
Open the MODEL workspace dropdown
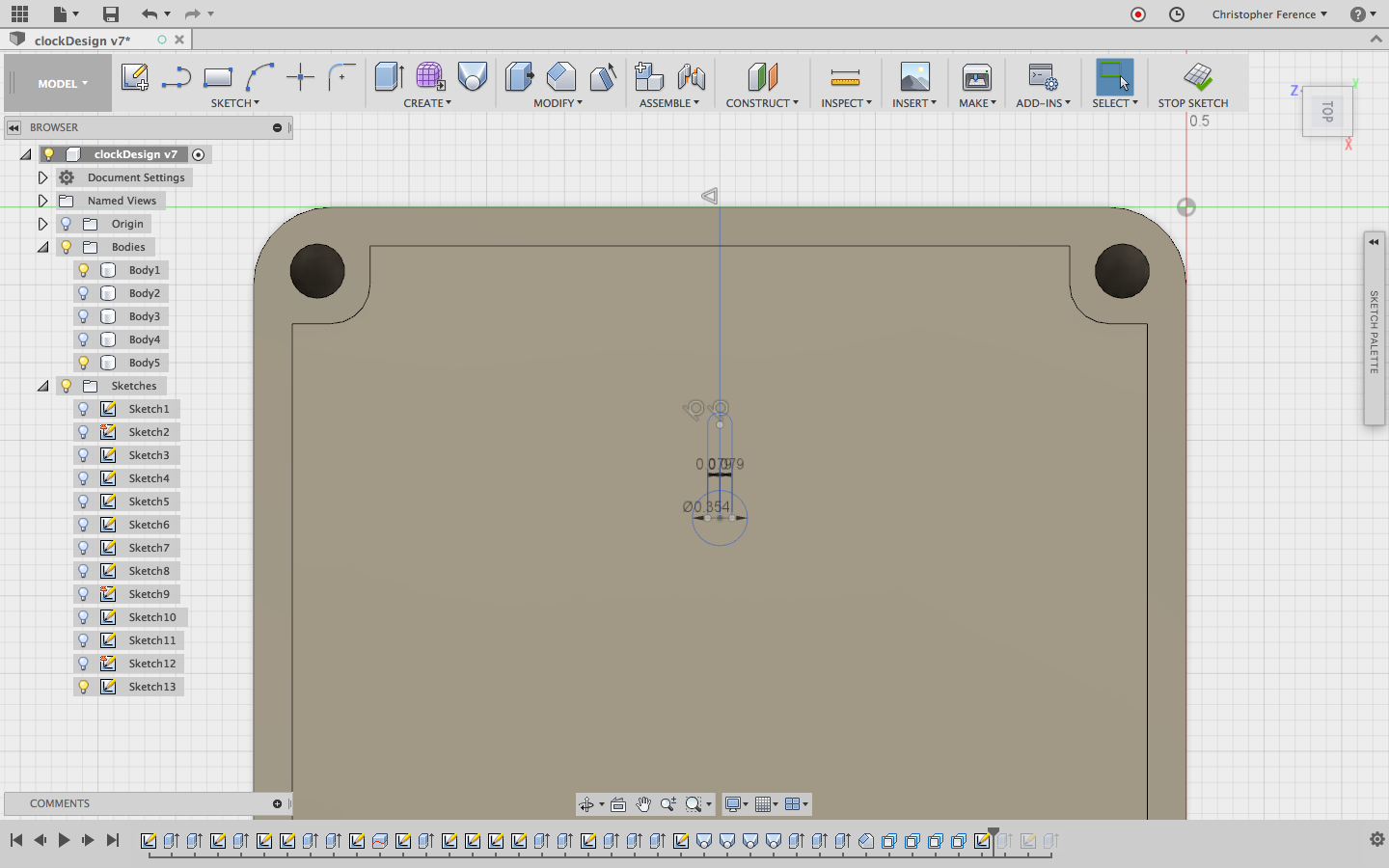pyautogui.click(x=62, y=84)
